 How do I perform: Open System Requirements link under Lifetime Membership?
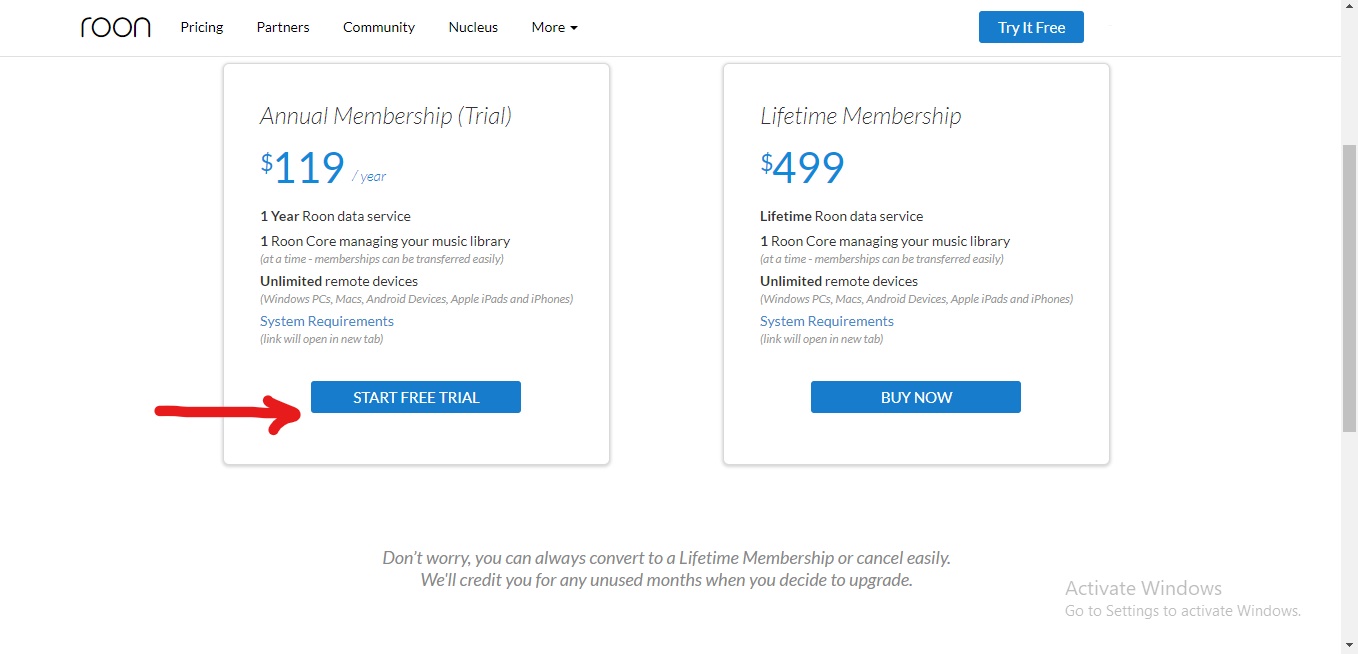827,321
